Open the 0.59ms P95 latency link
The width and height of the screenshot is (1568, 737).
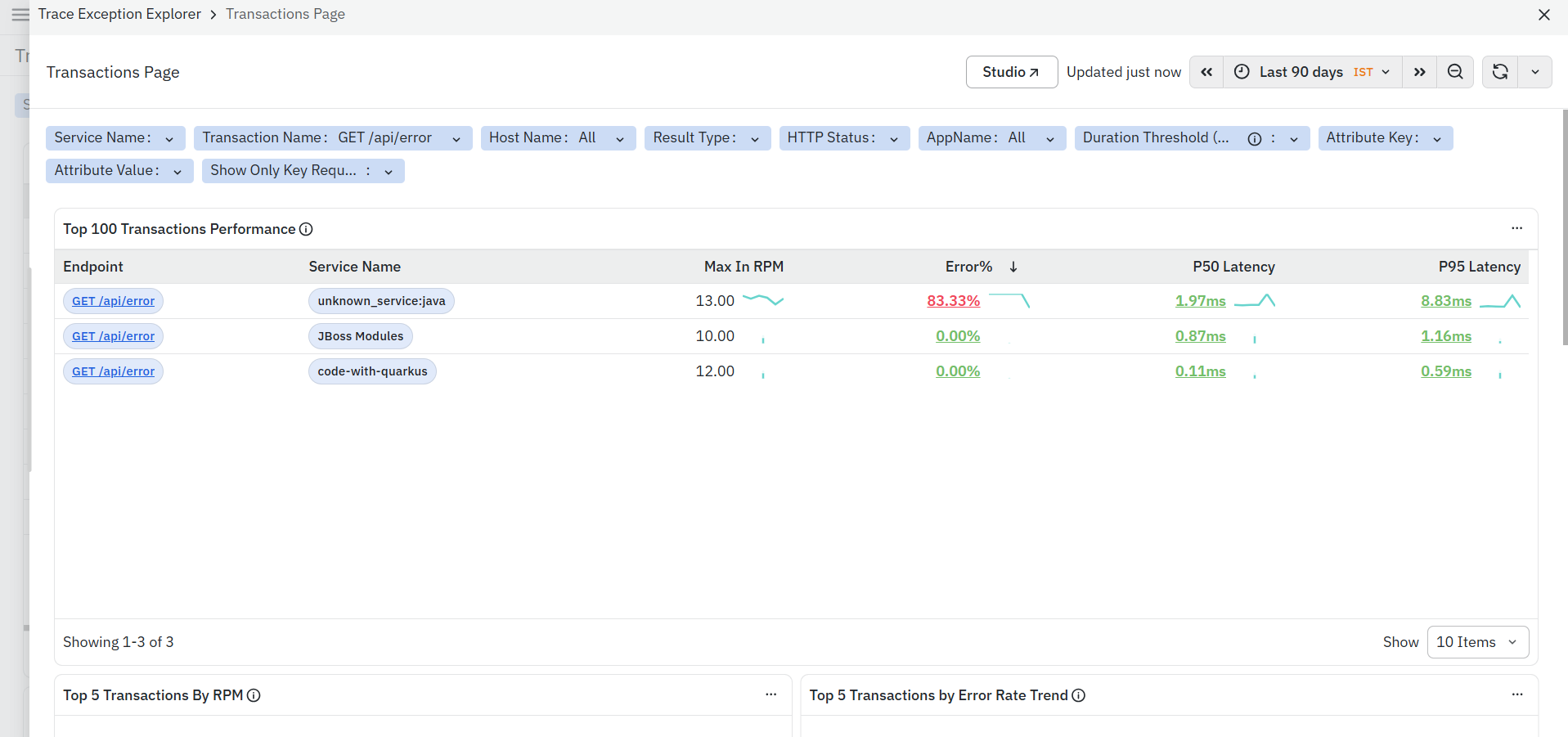1446,371
